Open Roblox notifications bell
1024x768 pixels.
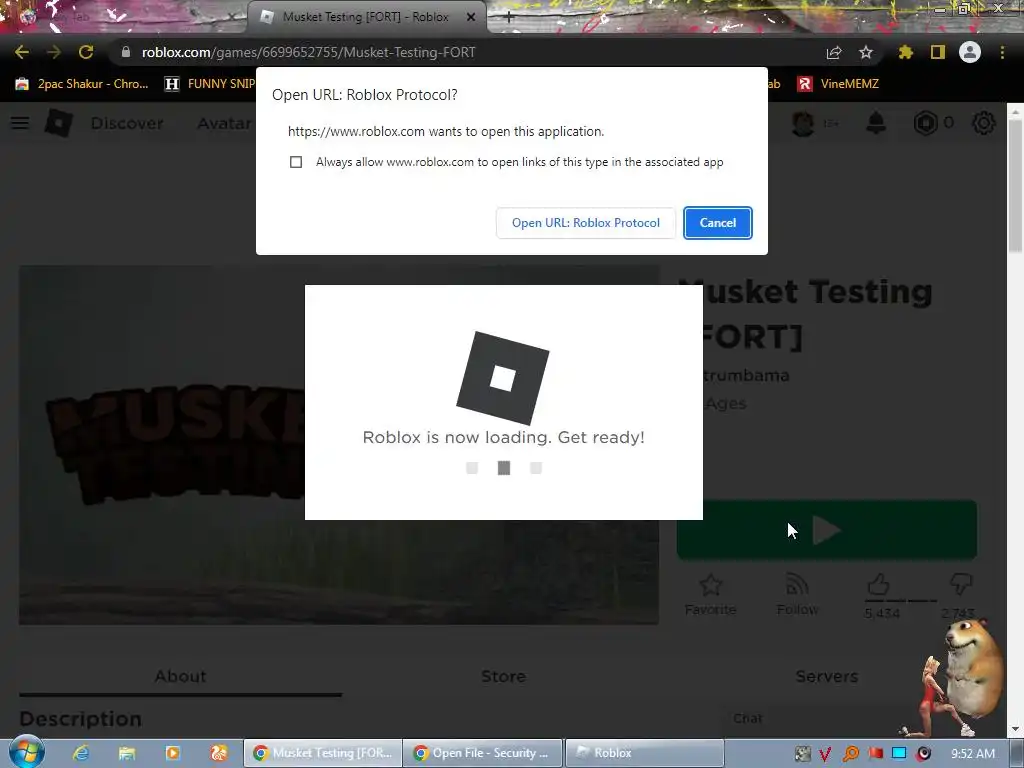pos(876,123)
